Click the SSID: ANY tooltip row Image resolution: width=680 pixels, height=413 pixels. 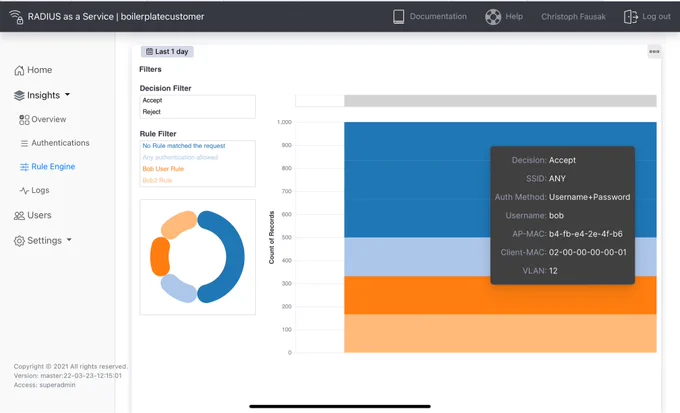pos(546,179)
